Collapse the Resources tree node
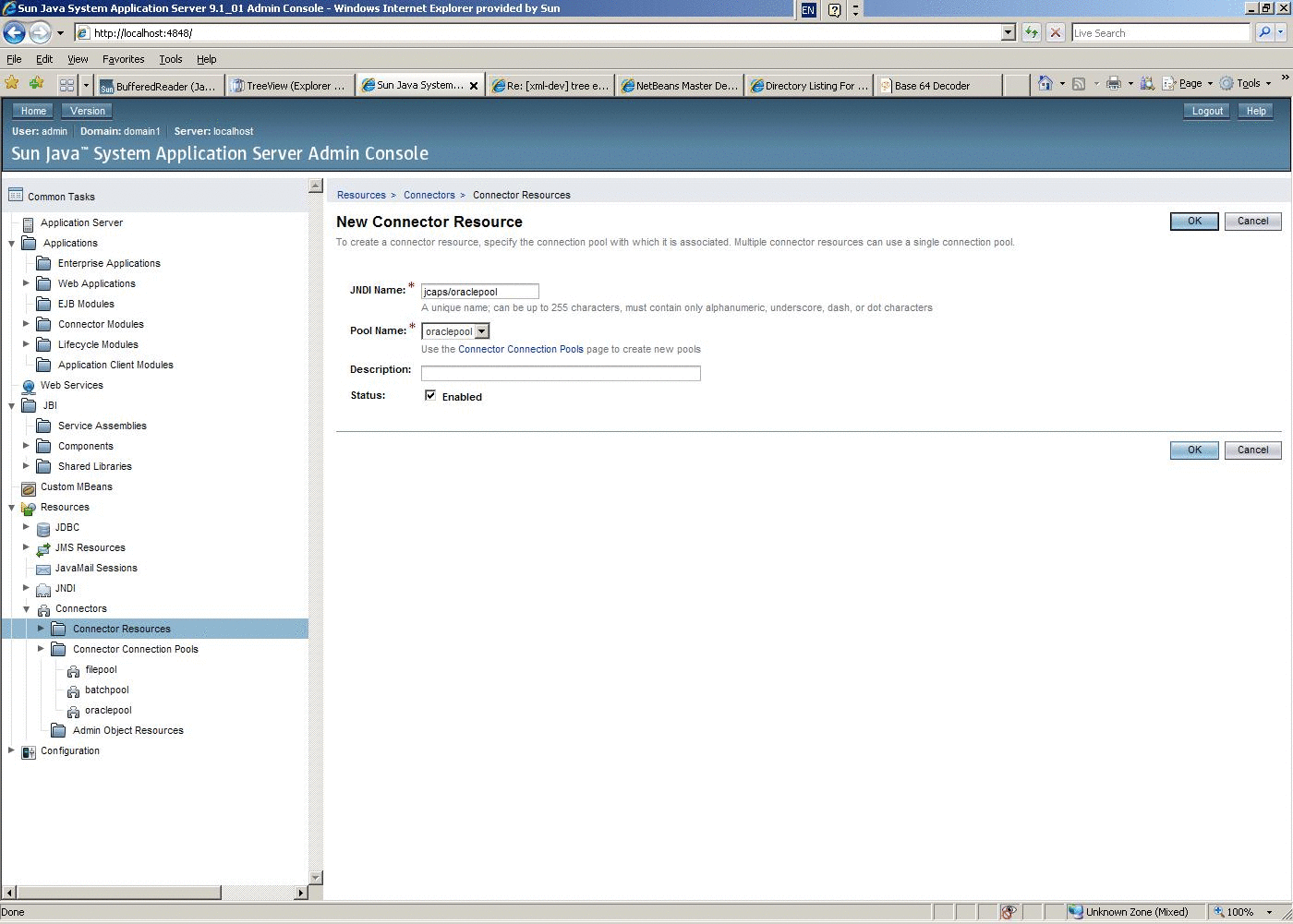Screen dimensions: 1293x924 (x=11, y=508)
